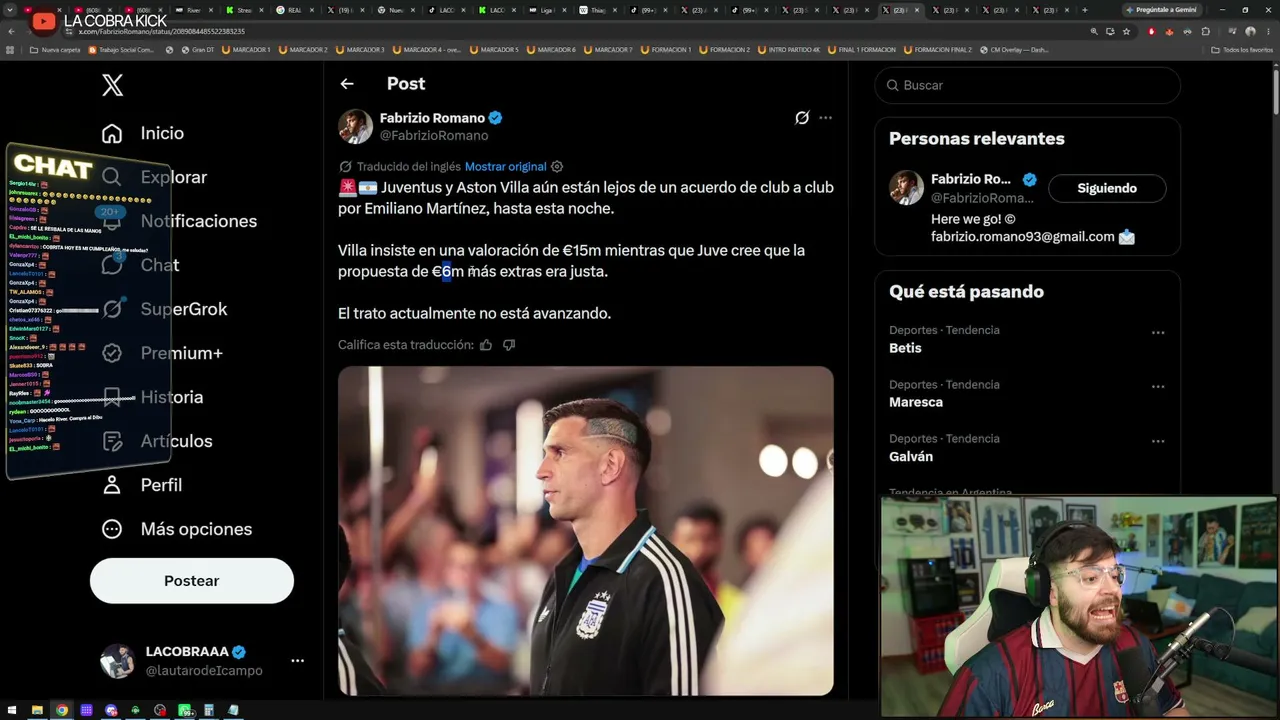Click the LACOBRAAA account avatar

[117, 661]
